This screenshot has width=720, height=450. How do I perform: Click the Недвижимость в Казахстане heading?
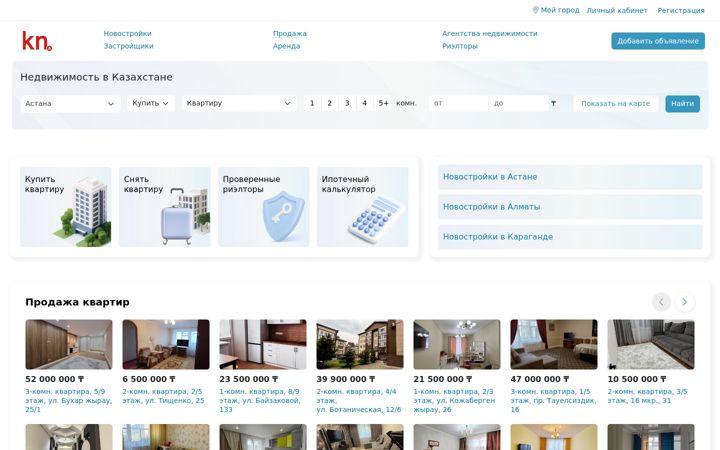pyautogui.click(x=96, y=77)
